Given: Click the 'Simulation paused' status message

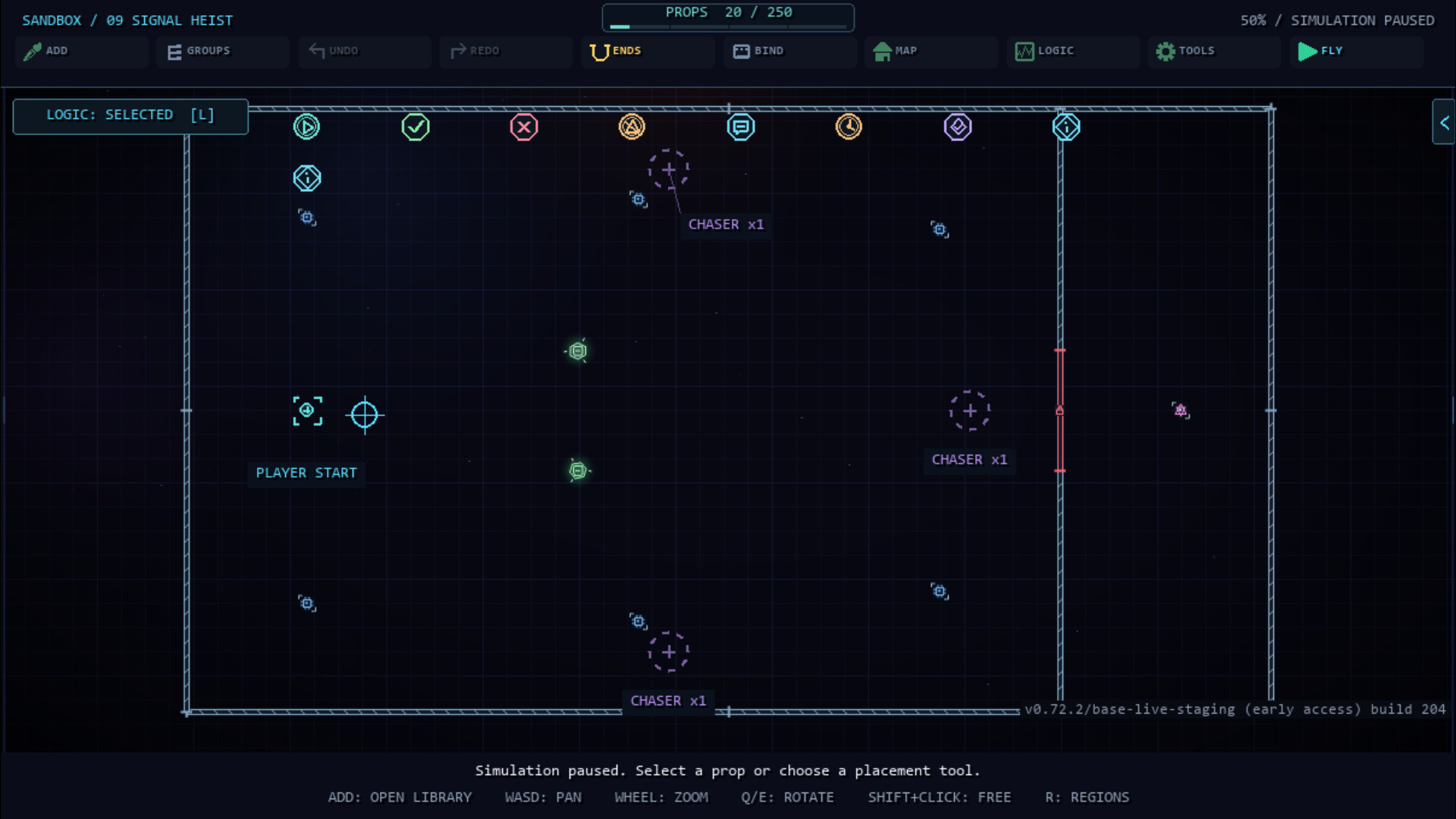Looking at the screenshot, I should click(727, 770).
